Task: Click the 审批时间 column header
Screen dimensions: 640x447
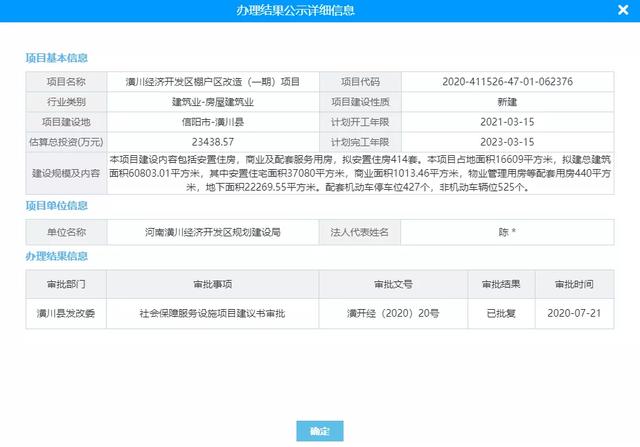Action: [x=574, y=284]
